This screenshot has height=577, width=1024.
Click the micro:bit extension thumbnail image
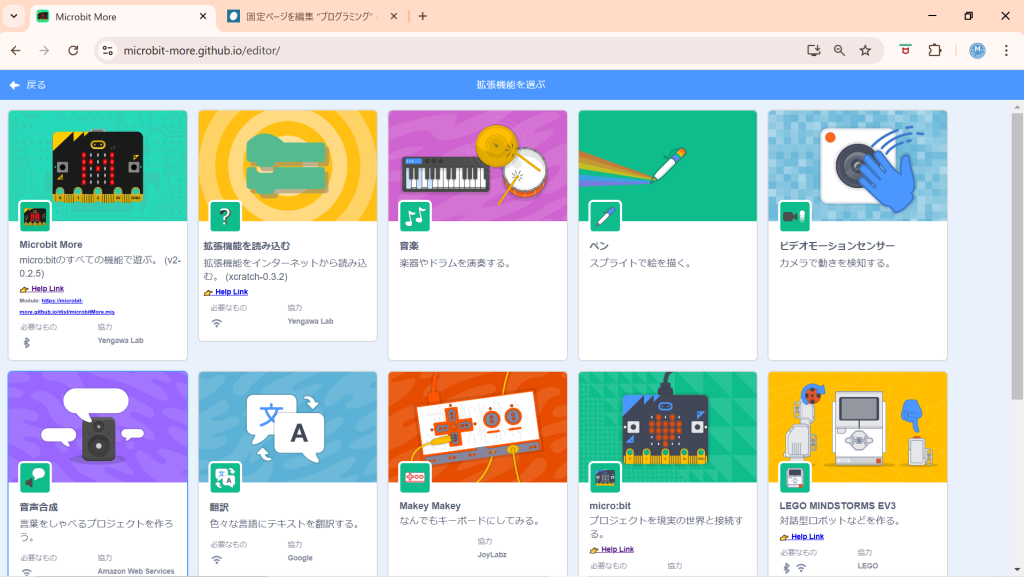[x=667, y=425]
